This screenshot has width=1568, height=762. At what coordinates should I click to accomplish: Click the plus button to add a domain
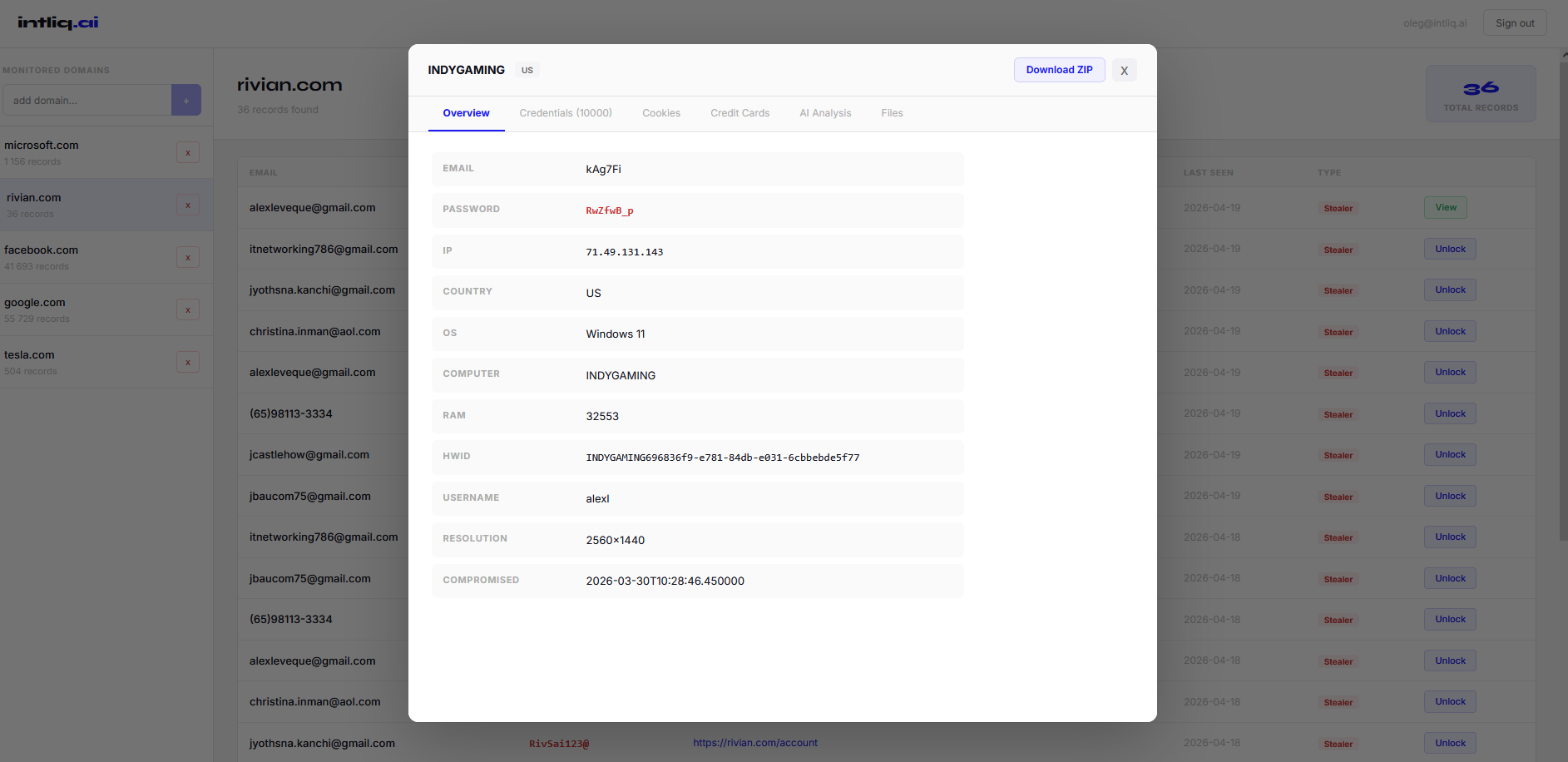point(186,100)
